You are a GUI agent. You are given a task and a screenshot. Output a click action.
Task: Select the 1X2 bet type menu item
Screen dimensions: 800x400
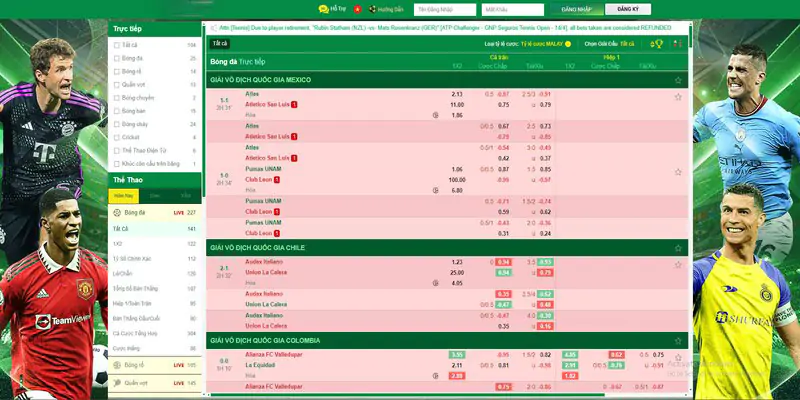click(x=118, y=243)
